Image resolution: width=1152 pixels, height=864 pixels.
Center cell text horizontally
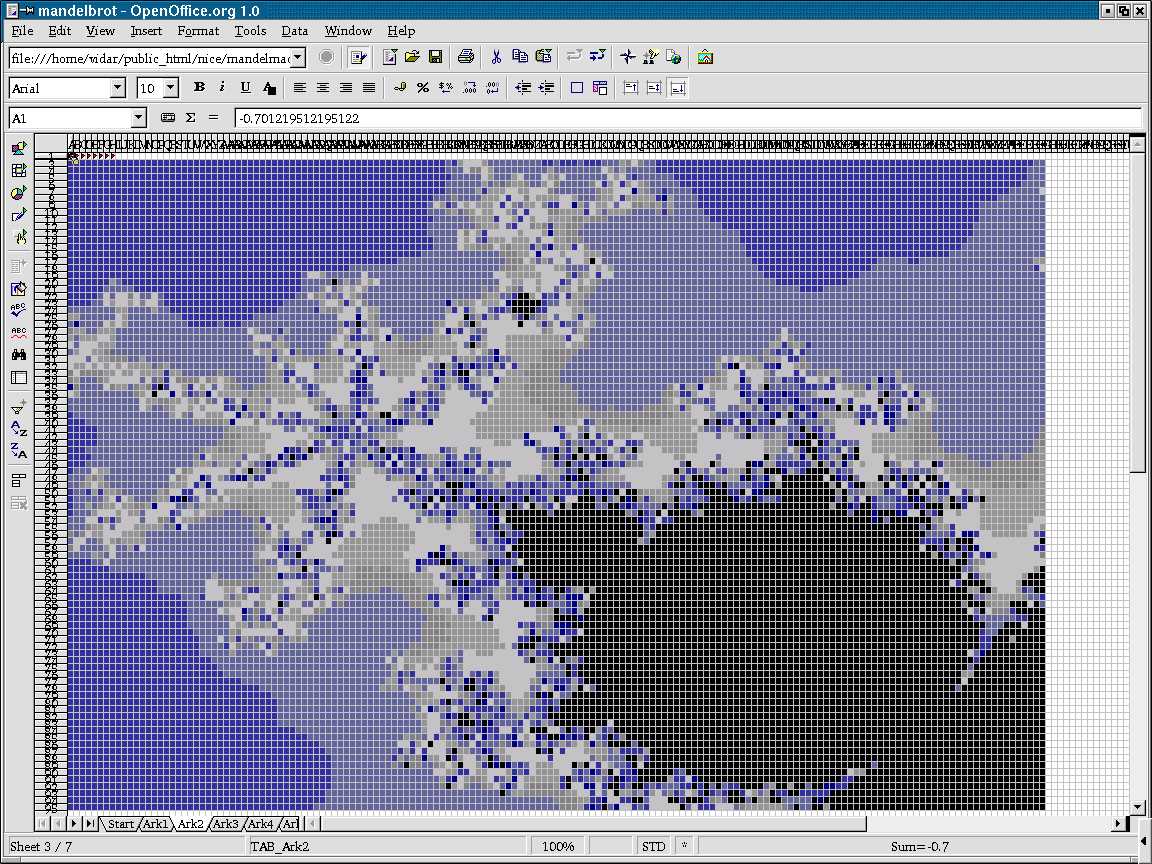click(x=323, y=87)
